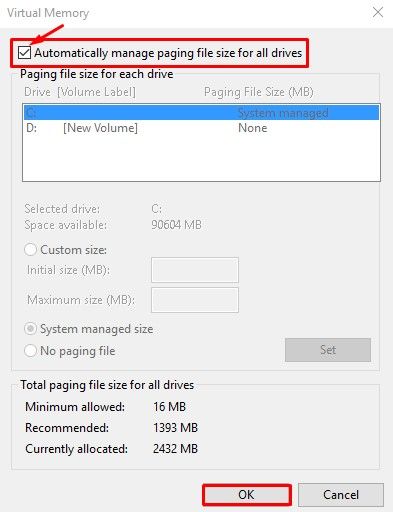Click the Maximum size (MB) input field

[x=195, y=300]
